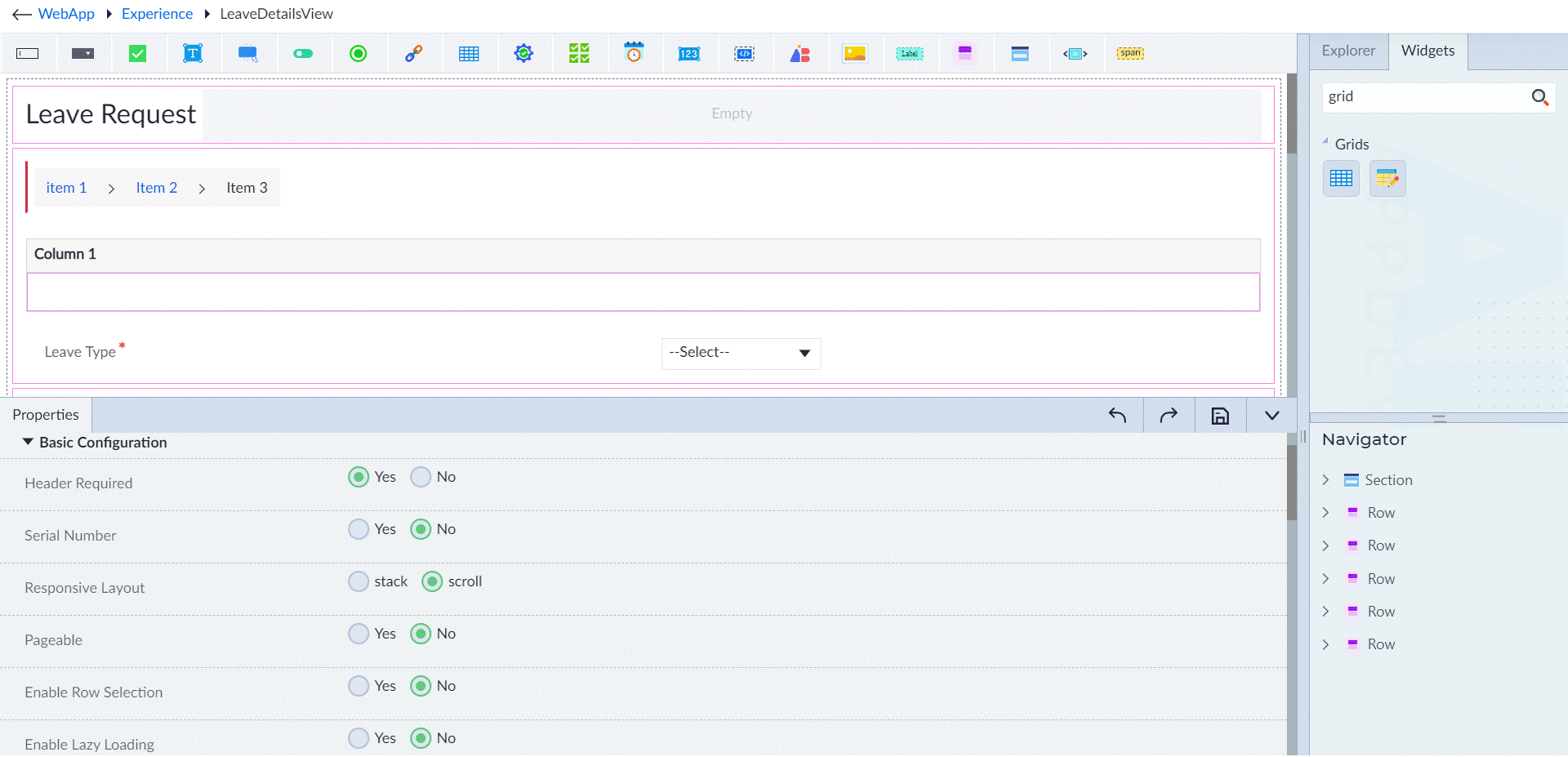1568x757 pixels.
Task: Expand the Section node in Navigator
Action: click(x=1325, y=480)
